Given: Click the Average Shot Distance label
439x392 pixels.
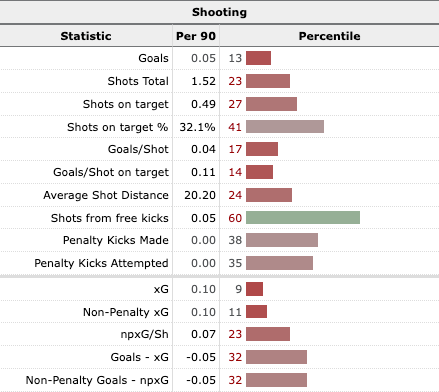Looking at the screenshot, I should 106,195.
